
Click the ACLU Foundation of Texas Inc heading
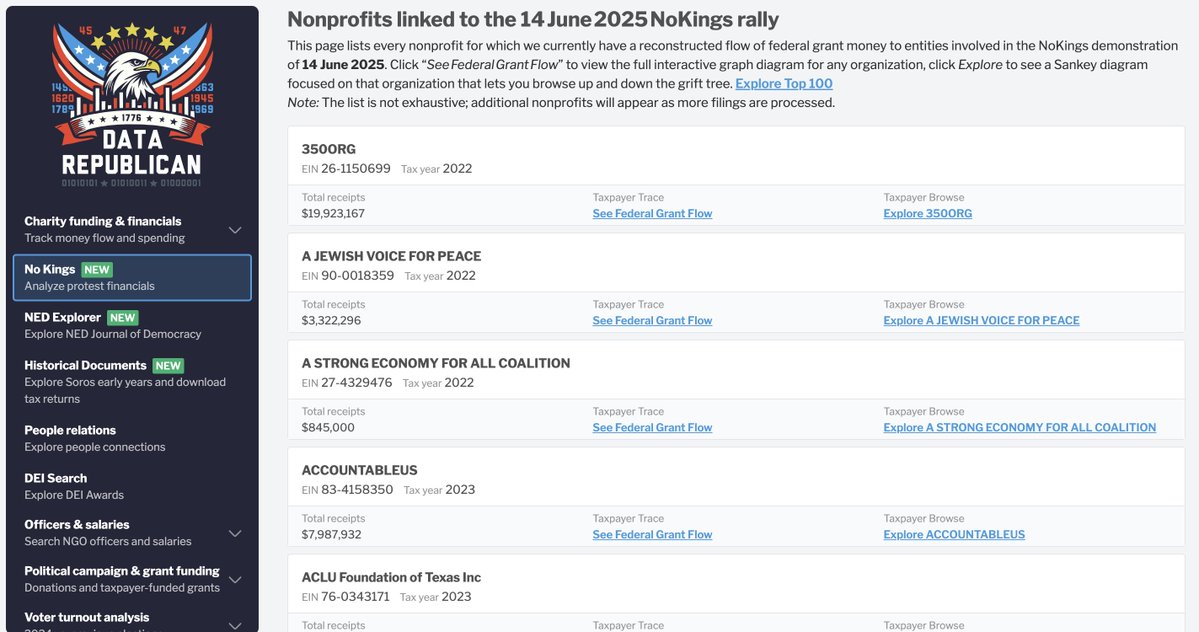[392, 577]
